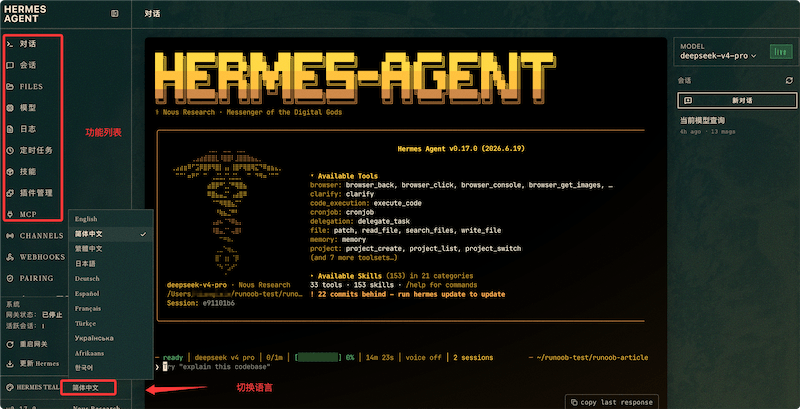The width and height of the screenshot is (800, 409).
Task: Open the WEBHOOKS icon in sidebar
Action: point(10,257)
